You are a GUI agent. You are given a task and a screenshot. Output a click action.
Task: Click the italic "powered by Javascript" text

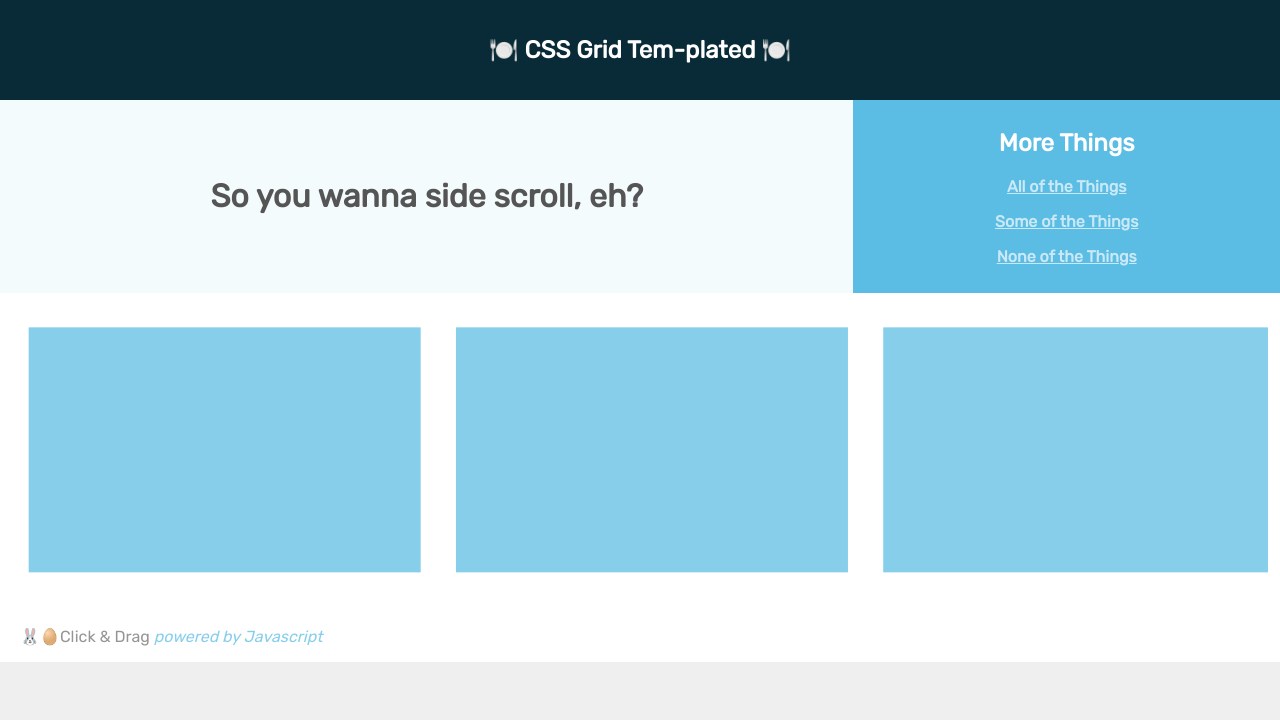coord(238,637)
